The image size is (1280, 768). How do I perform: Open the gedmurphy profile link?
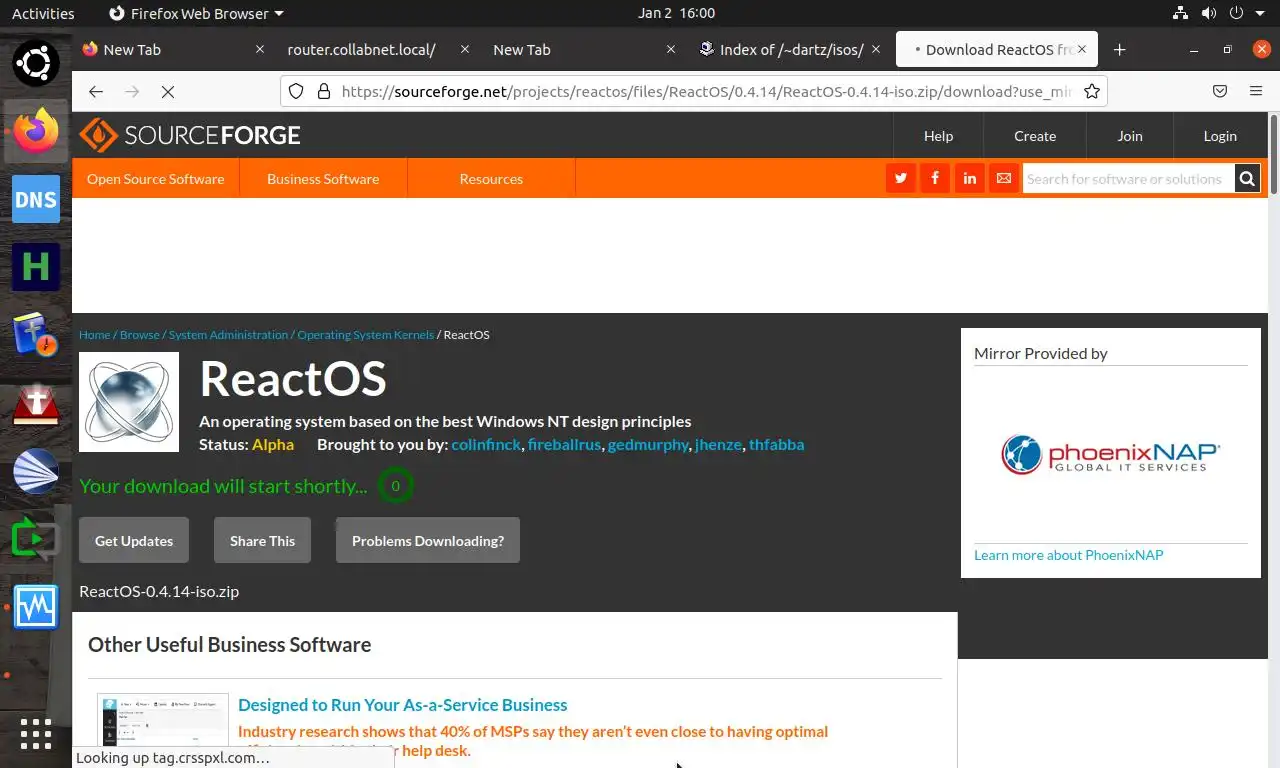(648, 444)
